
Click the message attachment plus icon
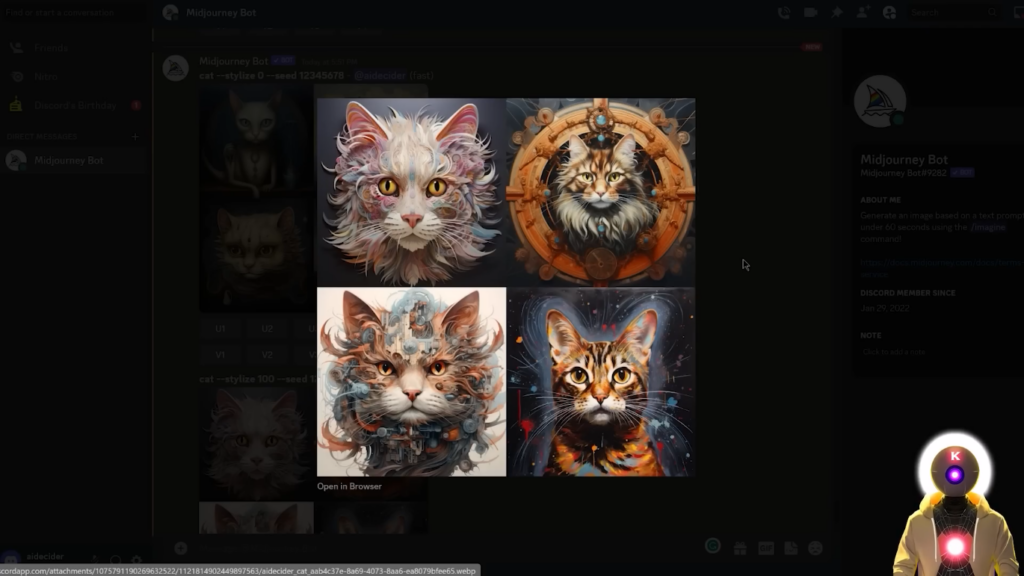[181, 549]
